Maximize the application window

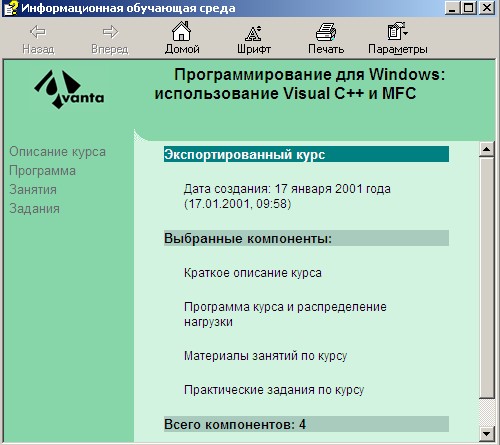468,8
